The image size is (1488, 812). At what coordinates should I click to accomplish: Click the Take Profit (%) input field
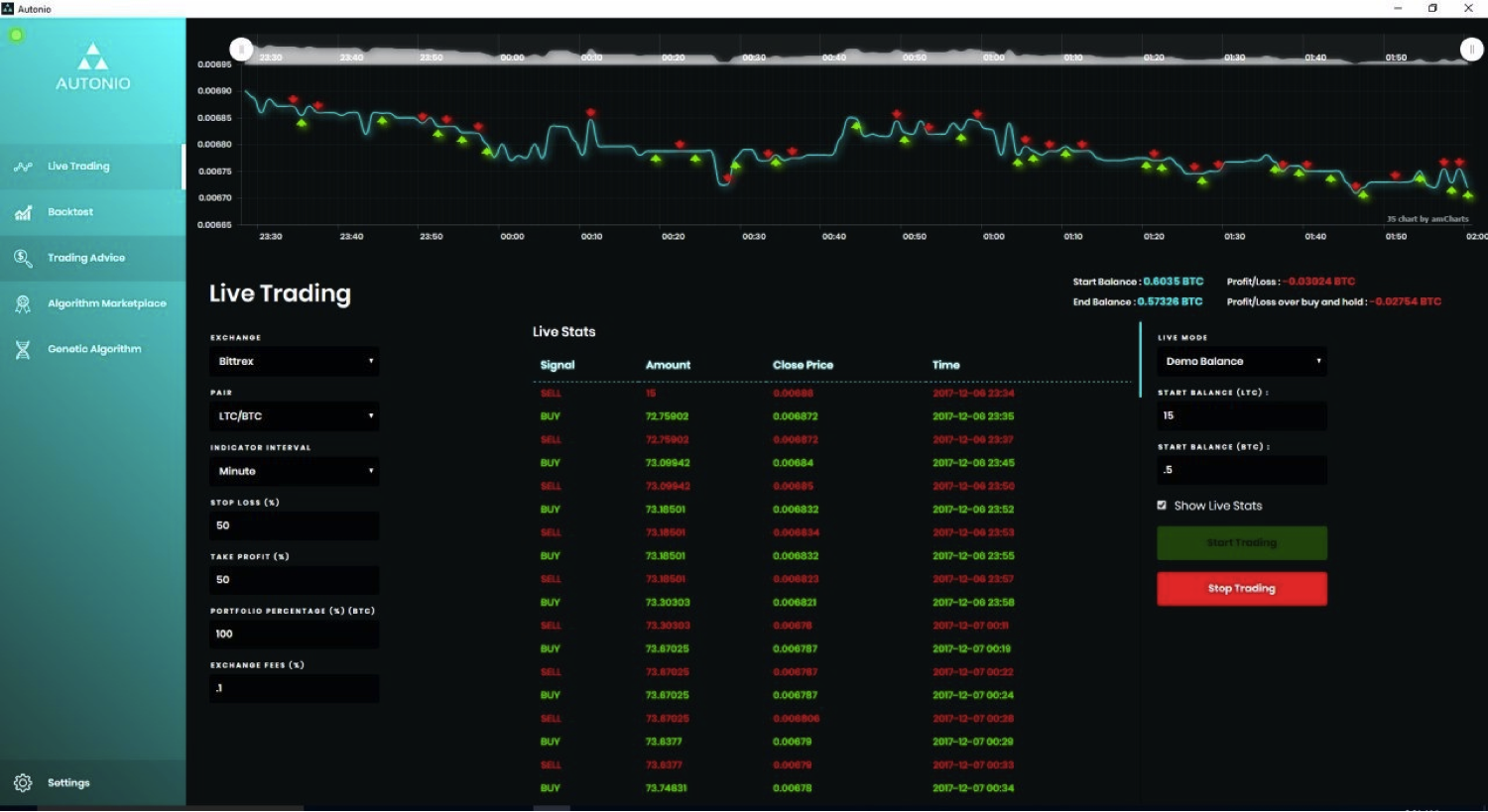tap(294, 580)
